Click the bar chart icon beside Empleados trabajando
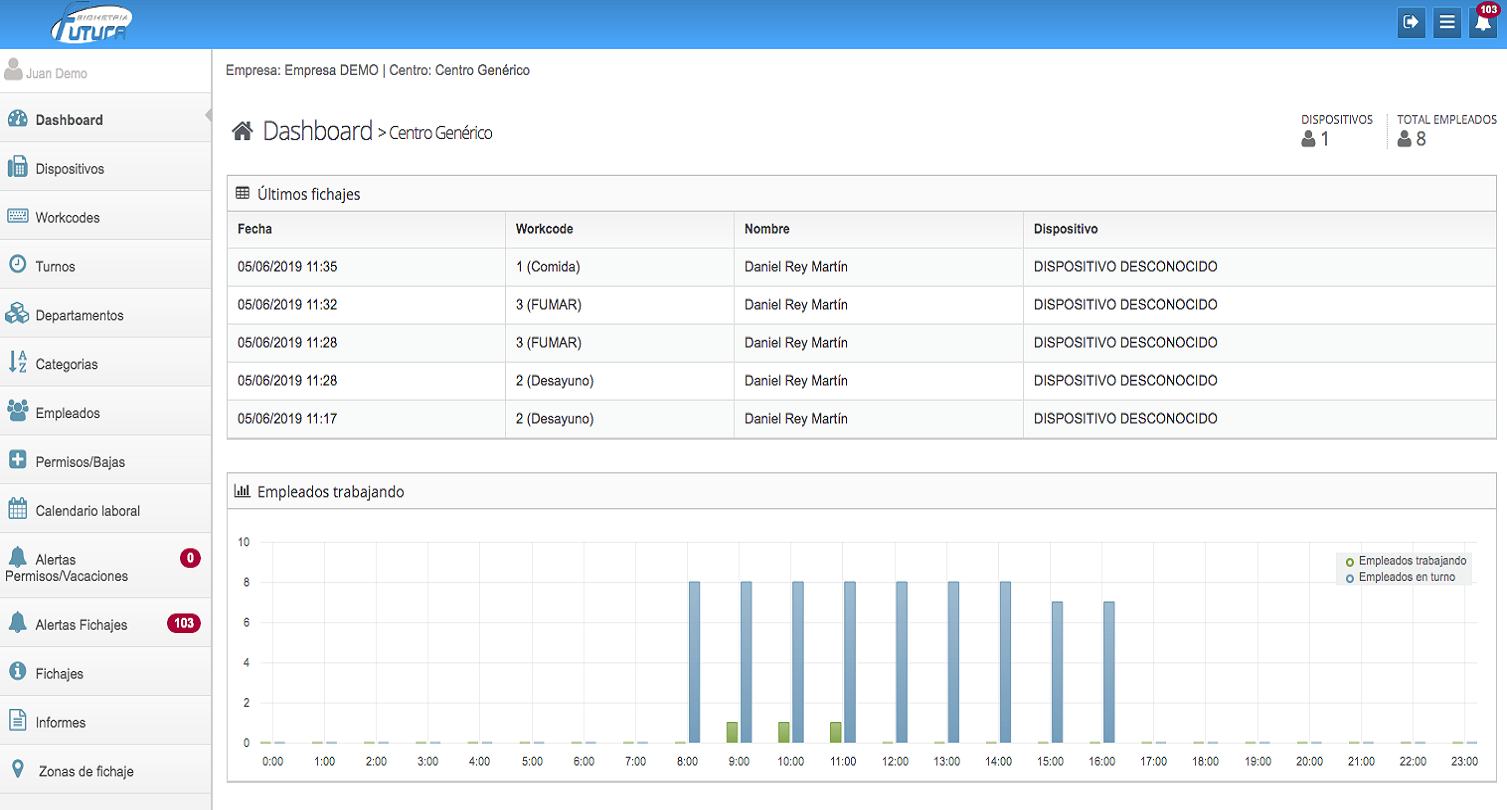The width and height of the screenshot is (1507, 810). click(x=242, y=491)
